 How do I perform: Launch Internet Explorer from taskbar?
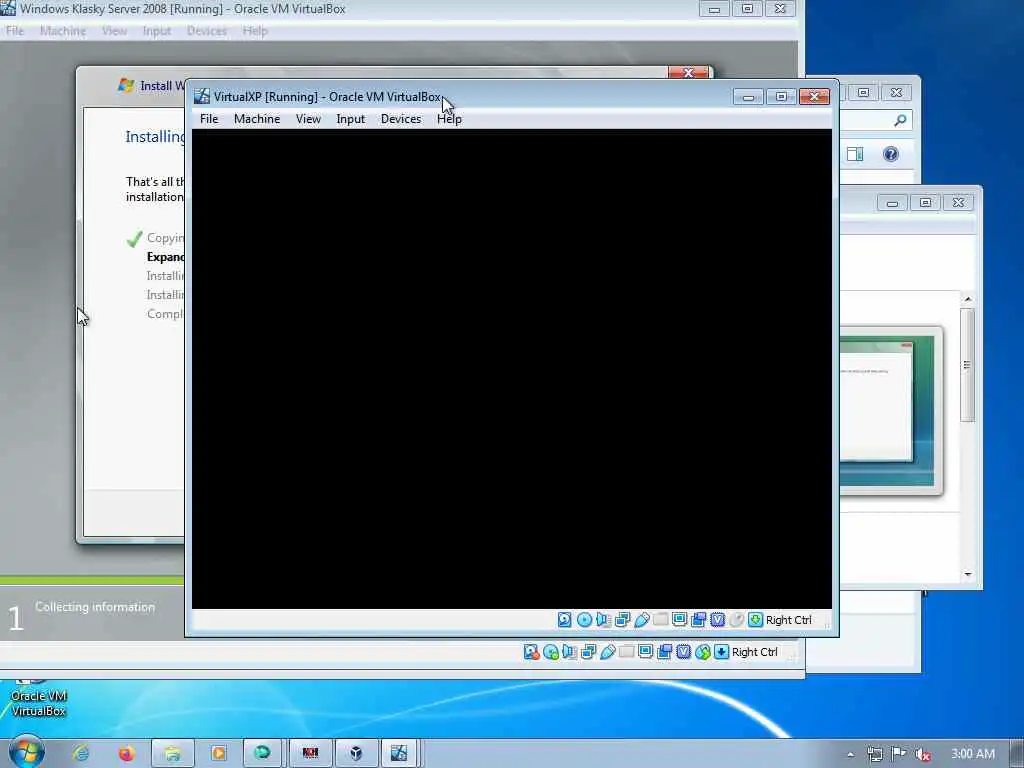(80, 754)
